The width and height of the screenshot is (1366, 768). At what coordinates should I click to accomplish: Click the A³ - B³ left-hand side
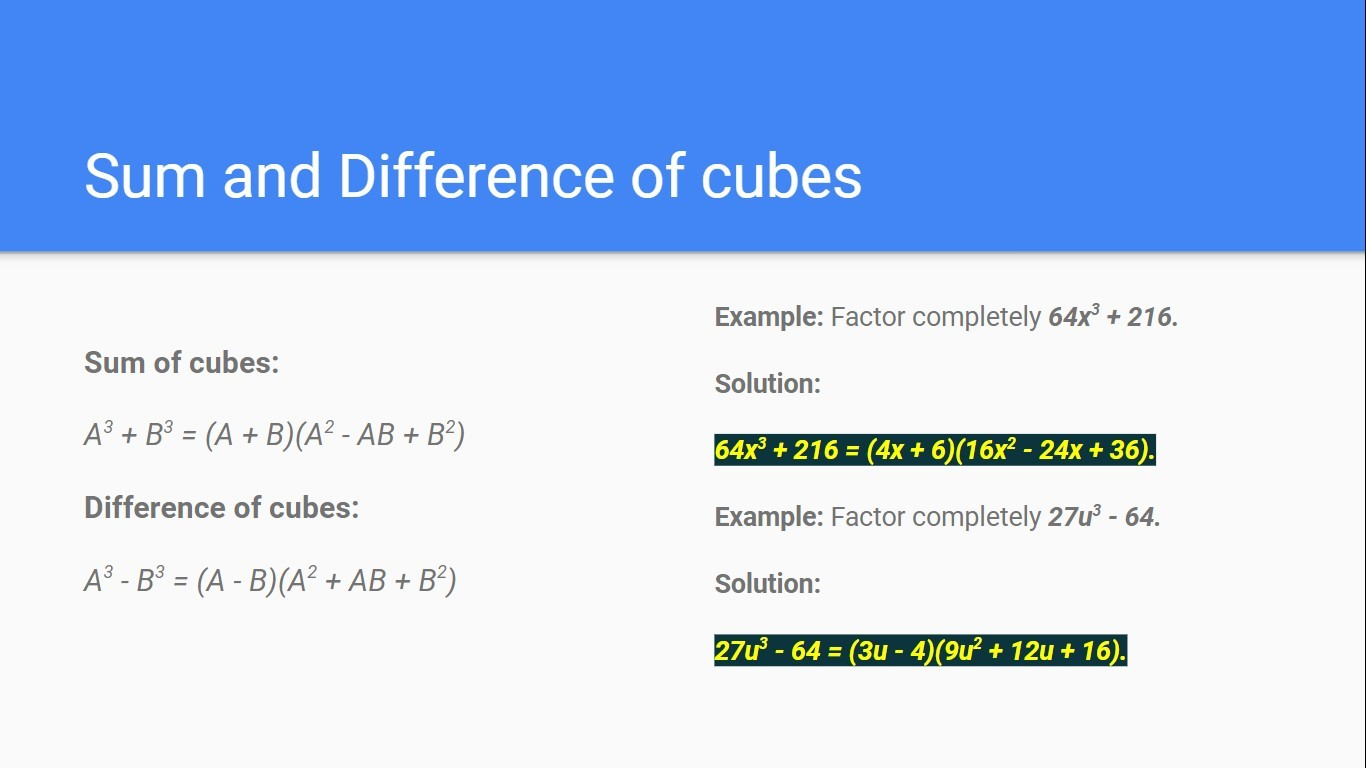tap(125, 580)
